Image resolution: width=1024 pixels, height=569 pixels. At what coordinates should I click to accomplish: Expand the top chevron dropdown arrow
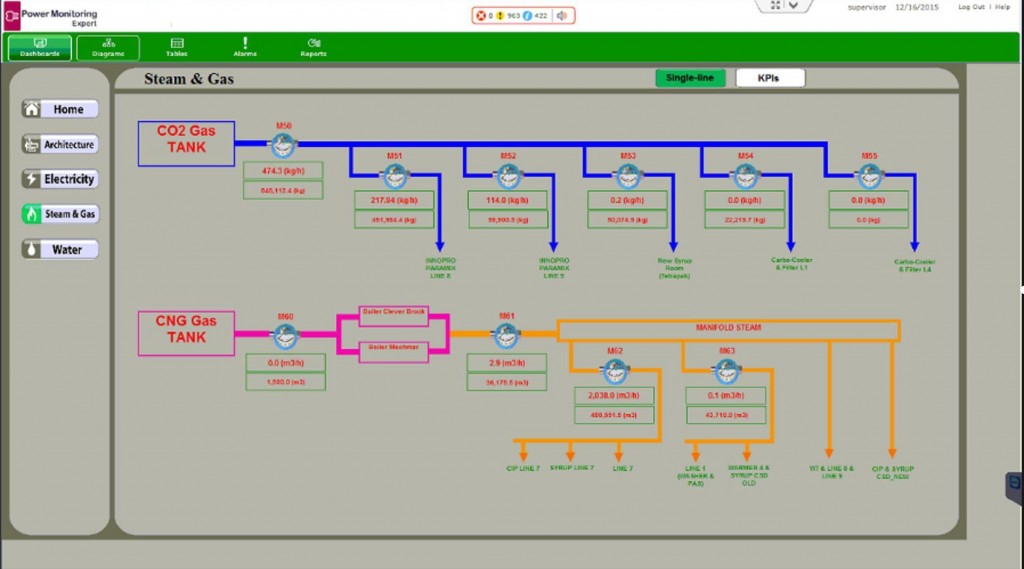[x=793, y=5]
